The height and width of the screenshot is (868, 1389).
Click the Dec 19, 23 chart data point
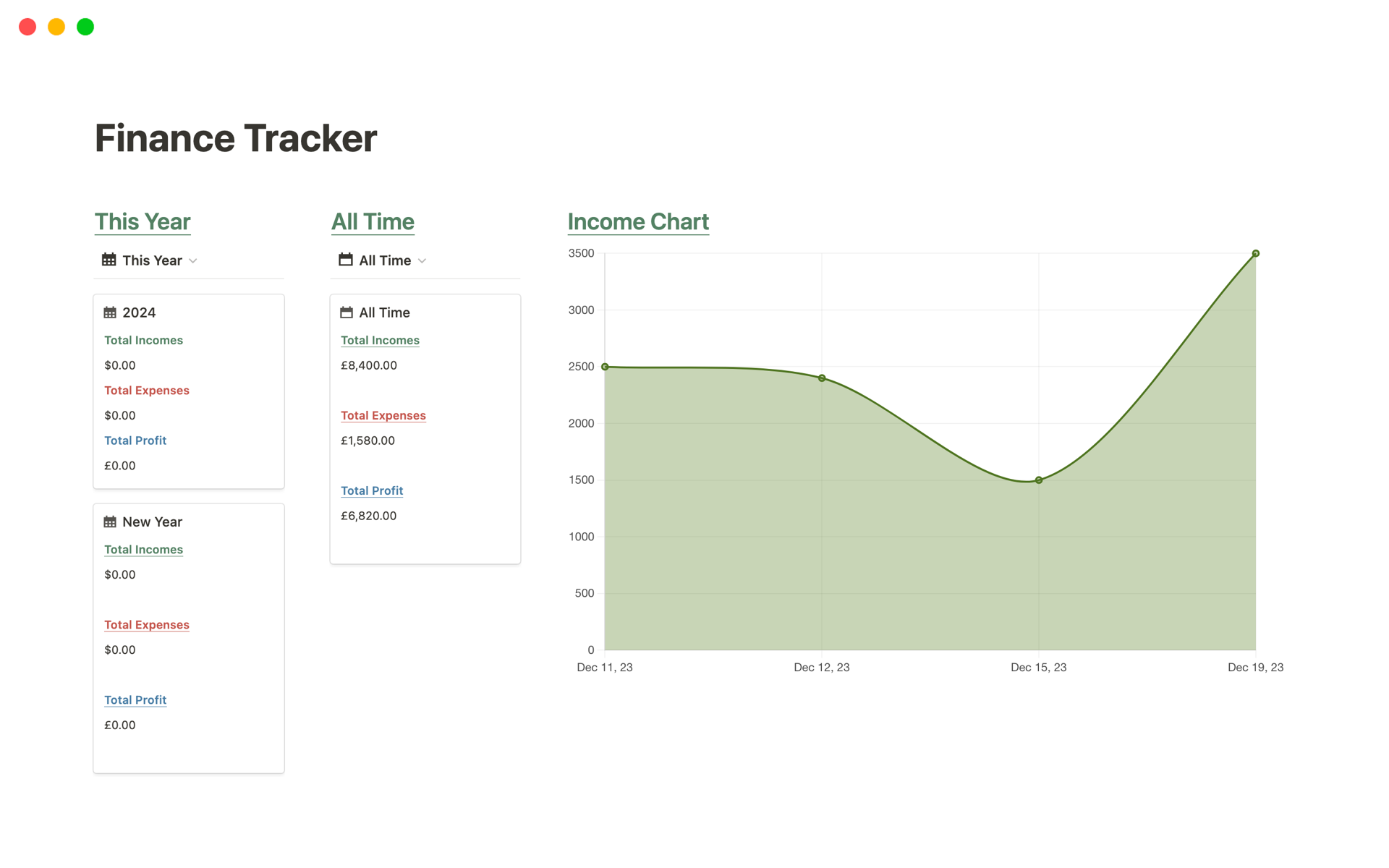click(x=1256, y=254)
